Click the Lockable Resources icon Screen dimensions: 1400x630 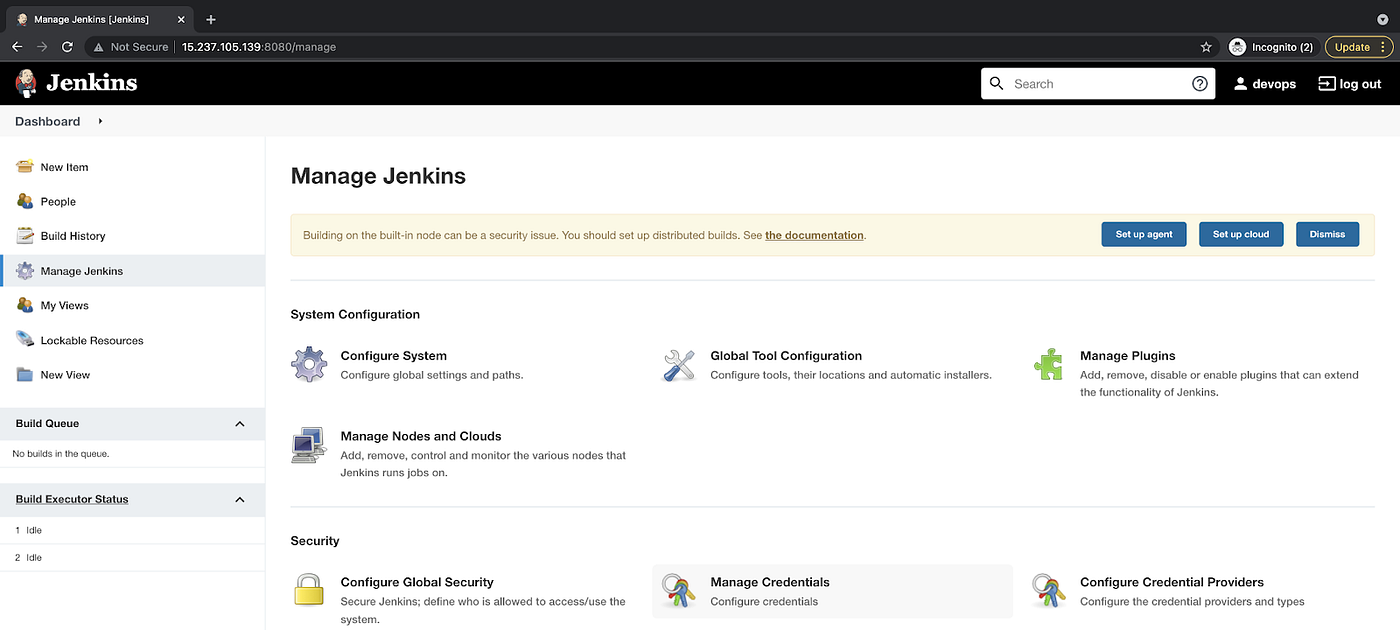(25, 340)
